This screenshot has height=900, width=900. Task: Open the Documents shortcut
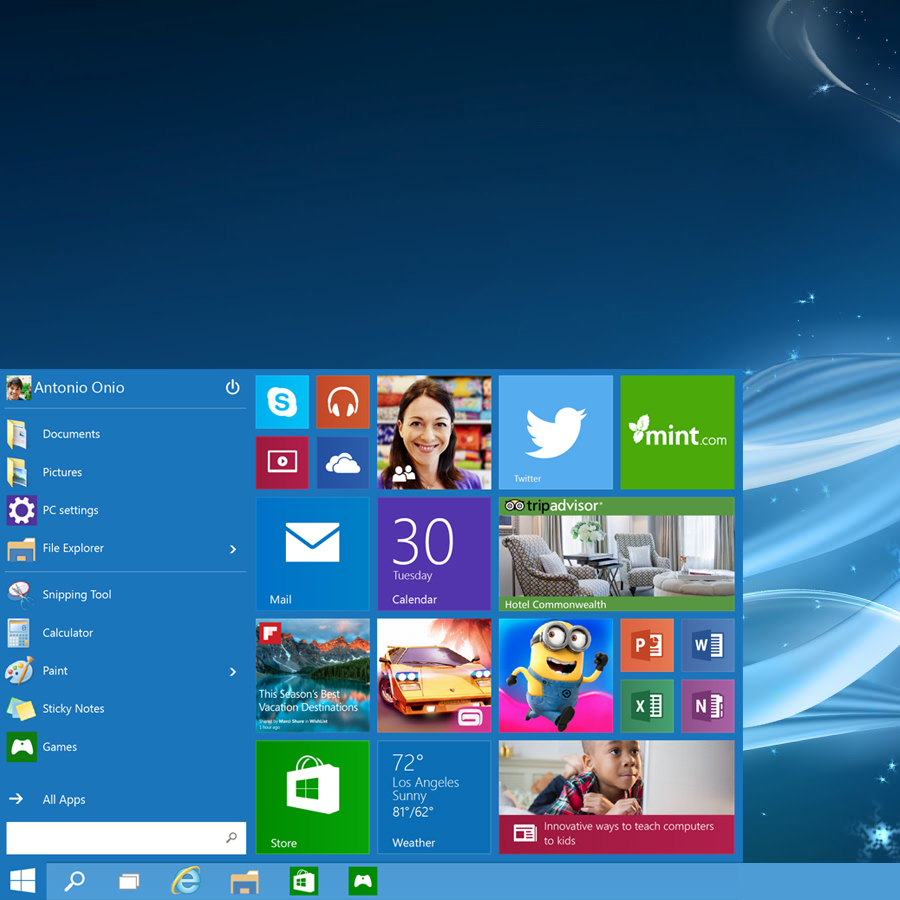[70, 434]
